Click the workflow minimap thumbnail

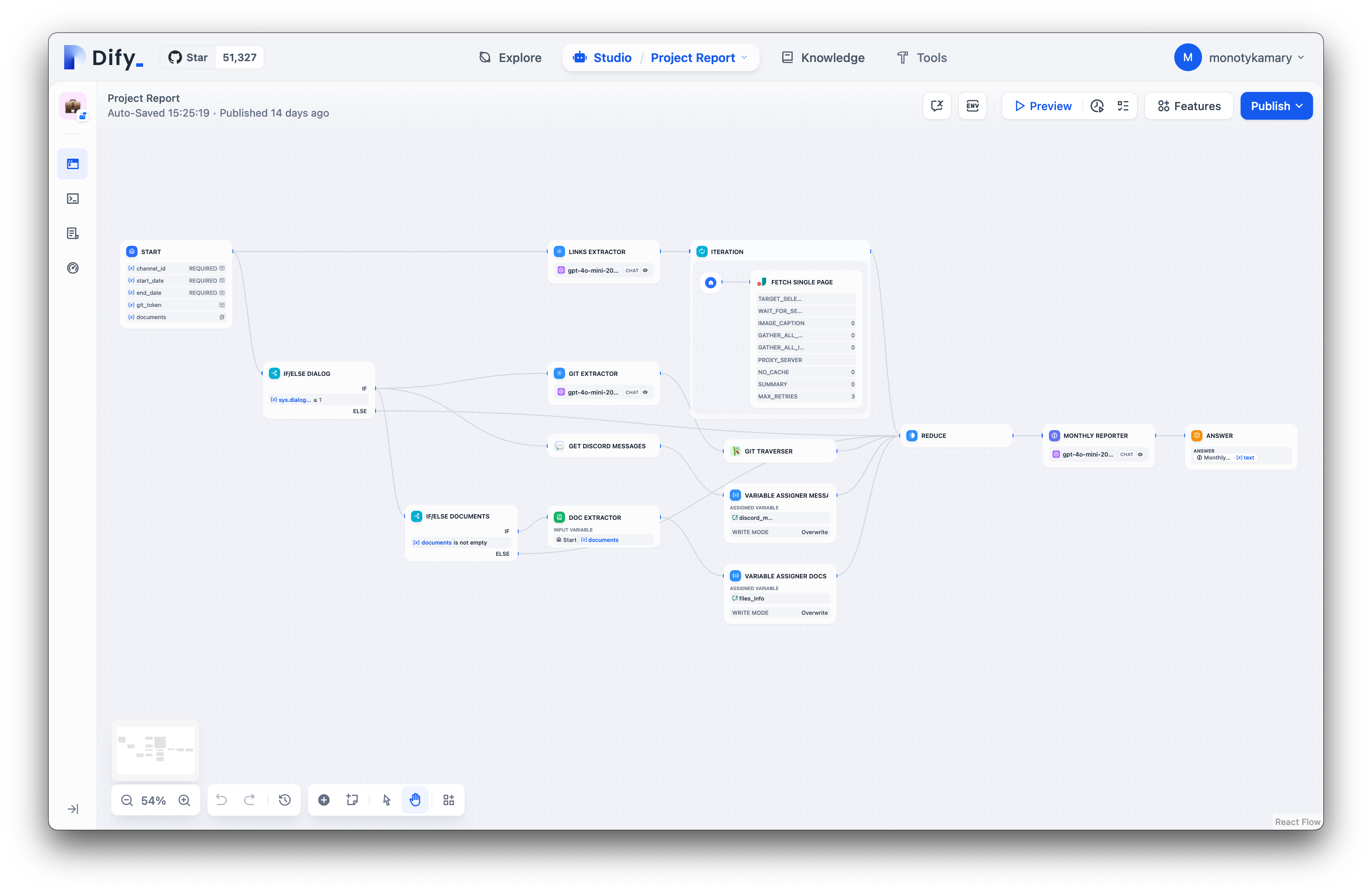click(156, 750)
